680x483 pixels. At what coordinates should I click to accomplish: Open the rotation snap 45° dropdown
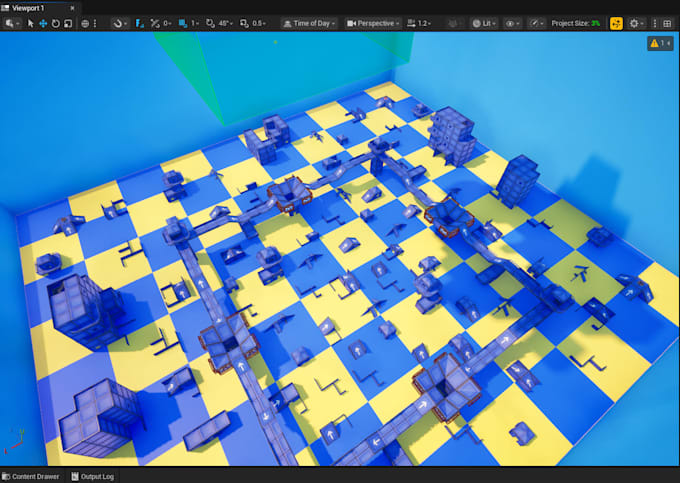click(226, 23)
